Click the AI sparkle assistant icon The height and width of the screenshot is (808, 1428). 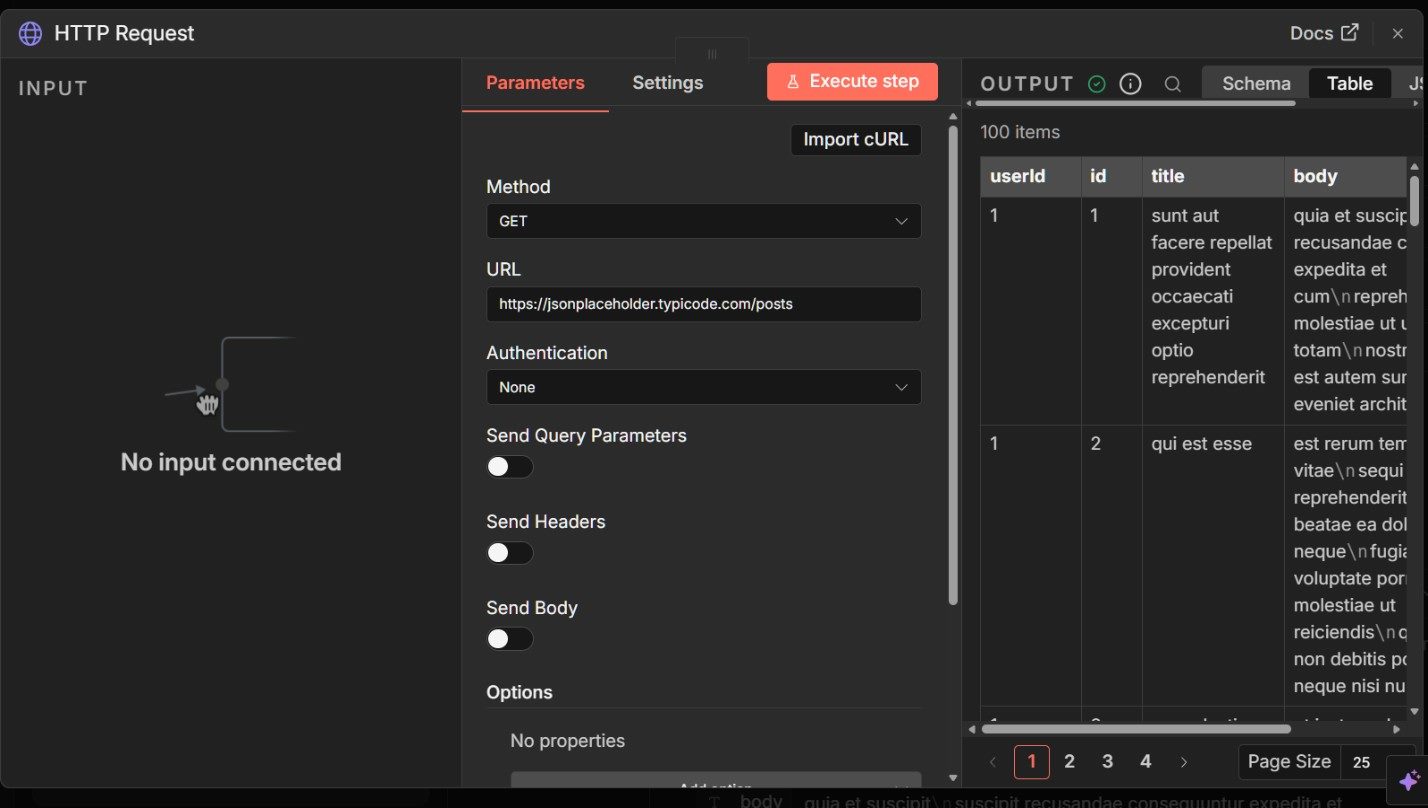(x=1409, y=781)
